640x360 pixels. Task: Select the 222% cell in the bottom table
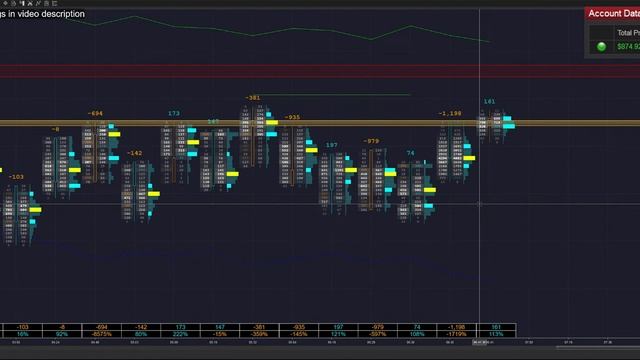(x=180, y=334)
